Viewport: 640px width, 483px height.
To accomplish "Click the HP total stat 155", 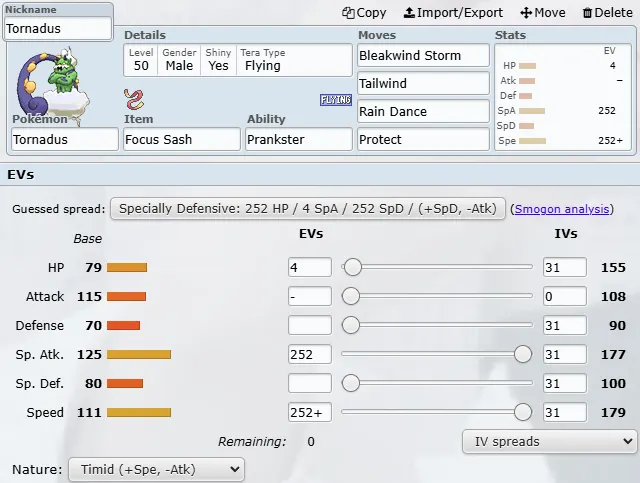I will 613,267.
